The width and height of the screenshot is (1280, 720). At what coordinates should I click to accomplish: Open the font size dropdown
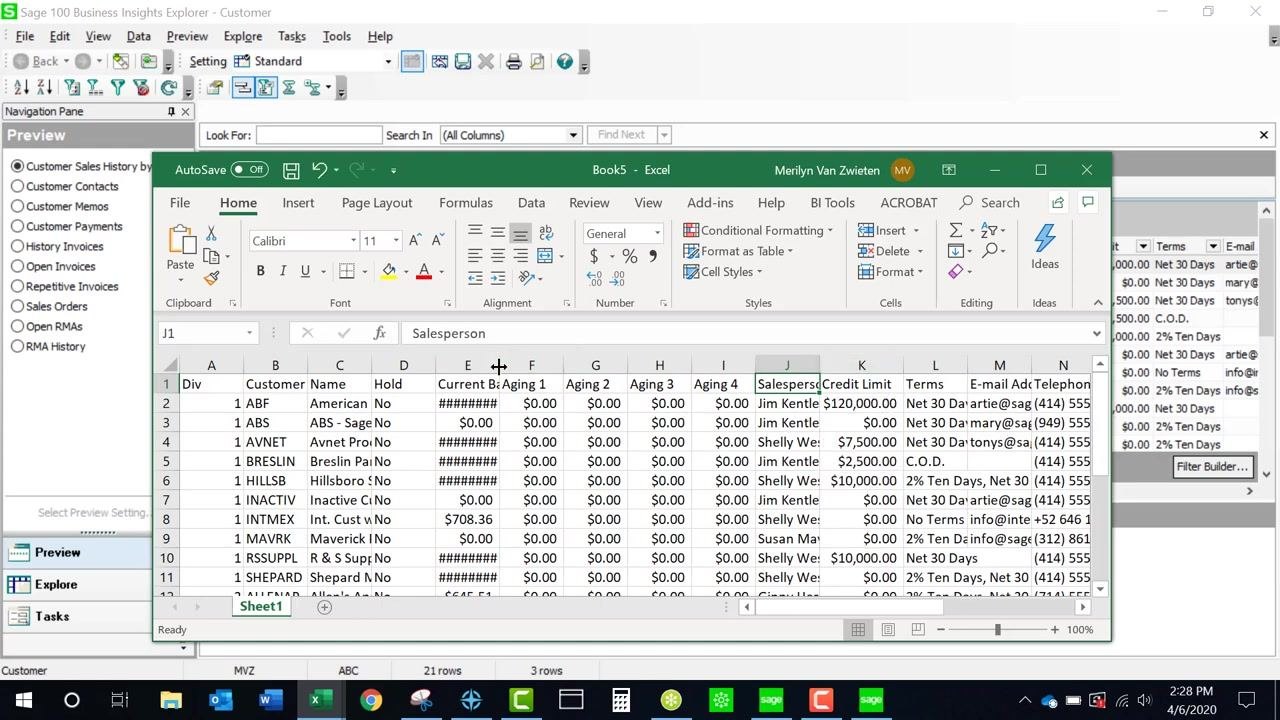point(396,241)
